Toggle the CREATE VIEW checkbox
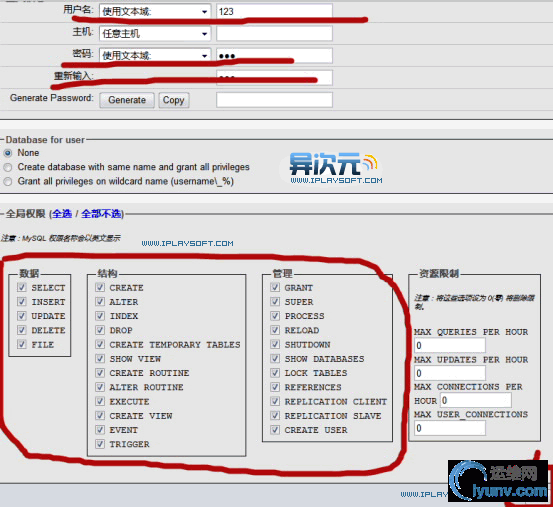The image size is (553, 507). (x=100, y=415)
